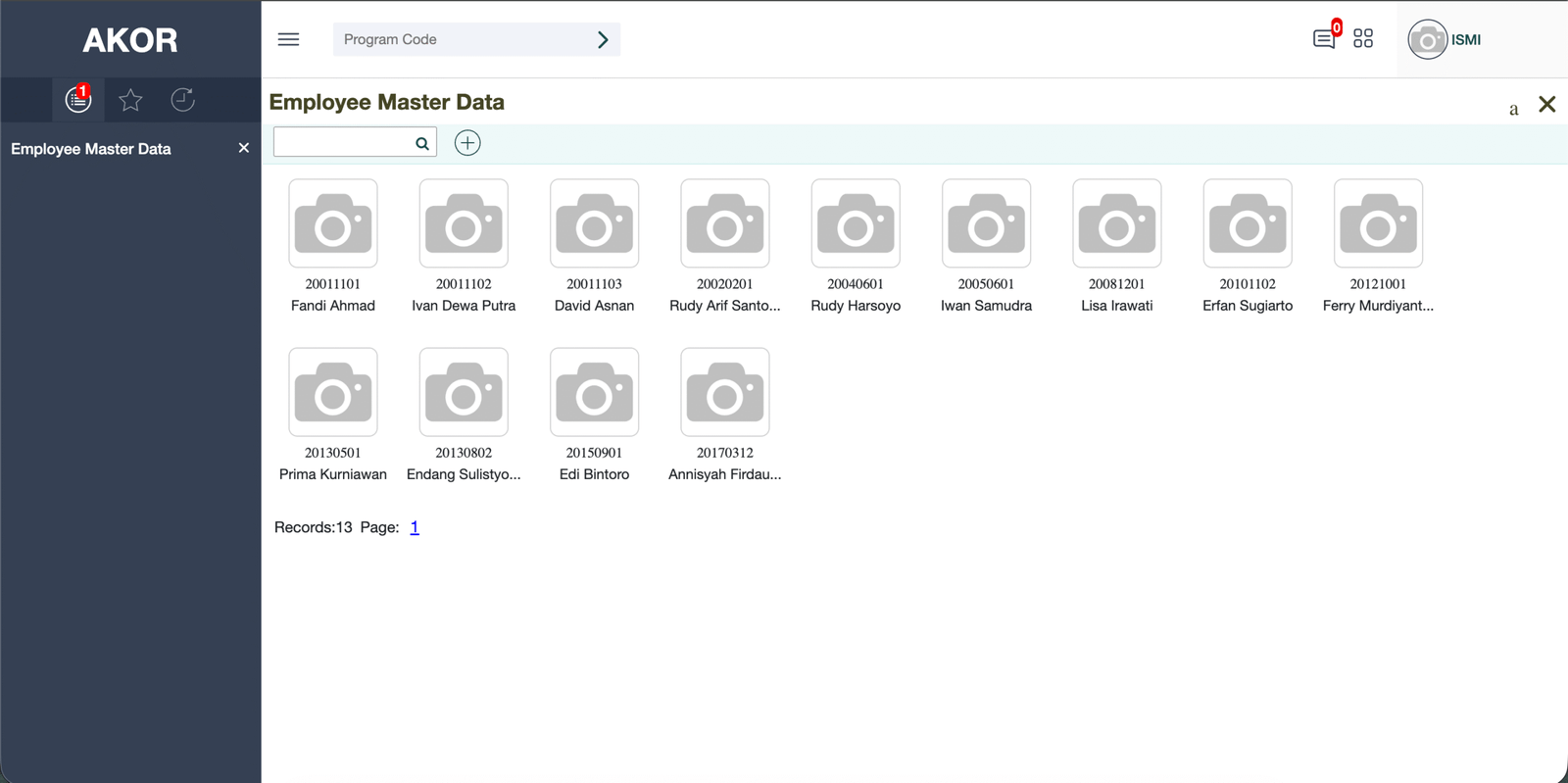Show favorites via star icon
The height and width of the screenshot is (783, 1568).
(x=130, y=100)
